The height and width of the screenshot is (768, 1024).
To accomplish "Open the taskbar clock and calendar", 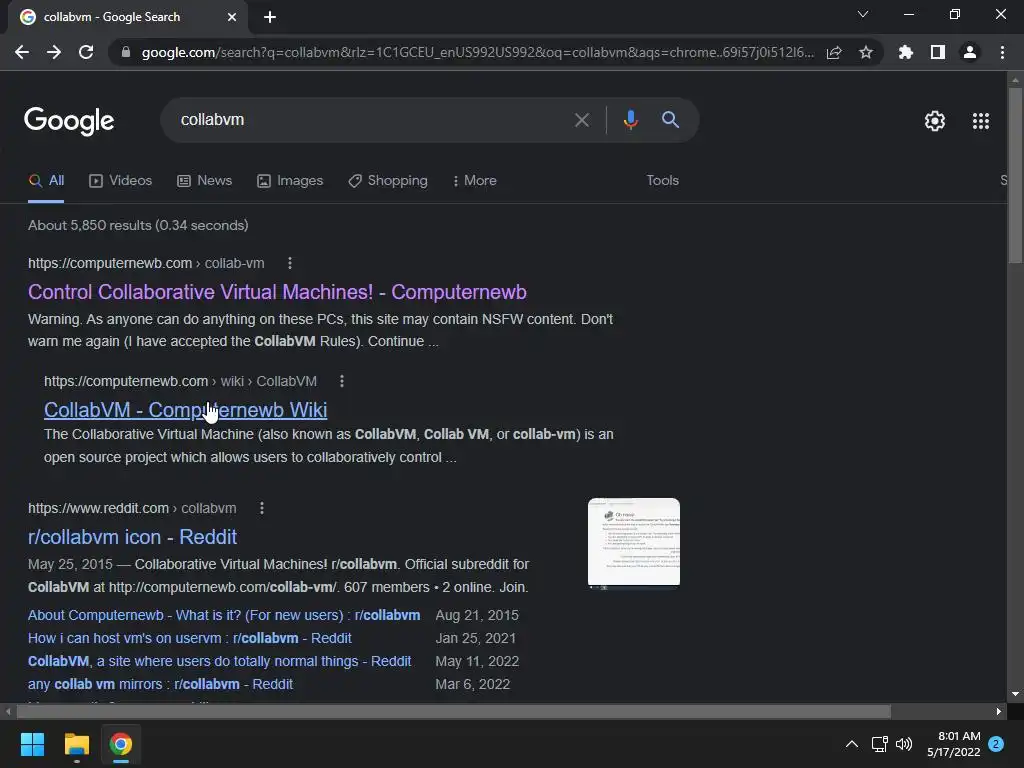I will [x=953, y=744].
